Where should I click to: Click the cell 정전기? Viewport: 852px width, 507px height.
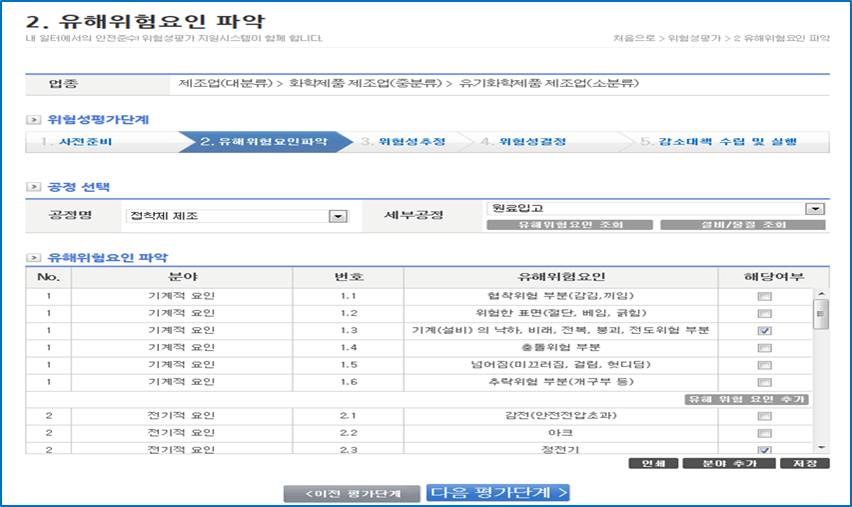561,449
